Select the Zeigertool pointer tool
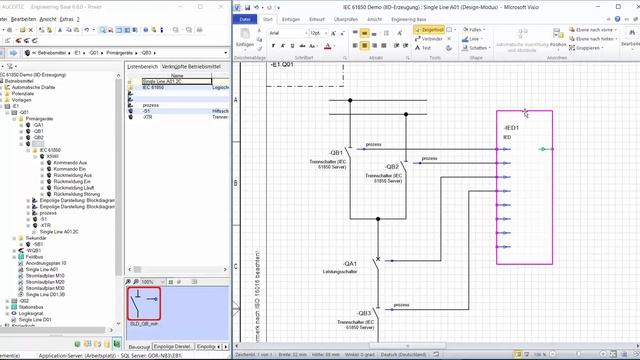 pyautogui.click(x=429, y=30)
